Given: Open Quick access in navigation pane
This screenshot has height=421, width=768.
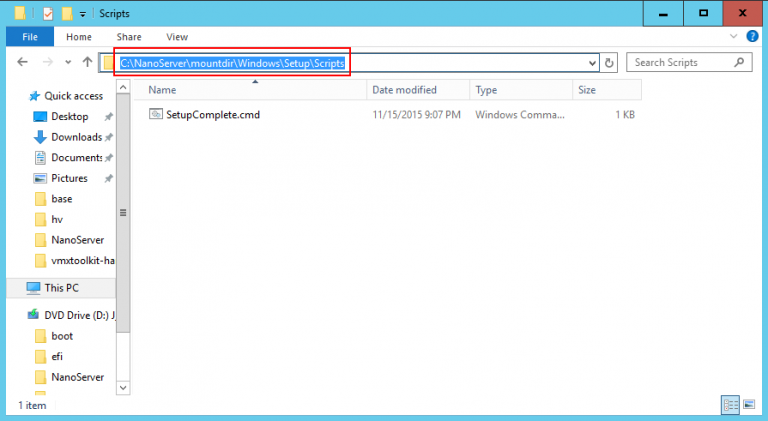Looking at the screenshot, I should click(73, 96).
